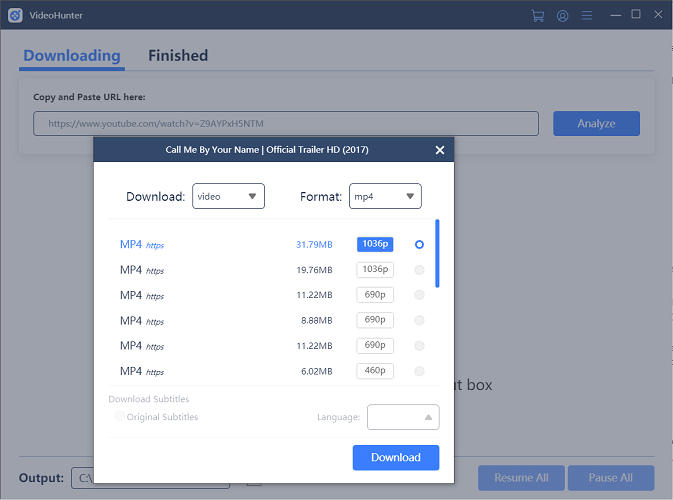This screenshot has width=673, height=500.
Task: Open the hamburger menu icon
Action: (x=587, y=16)
